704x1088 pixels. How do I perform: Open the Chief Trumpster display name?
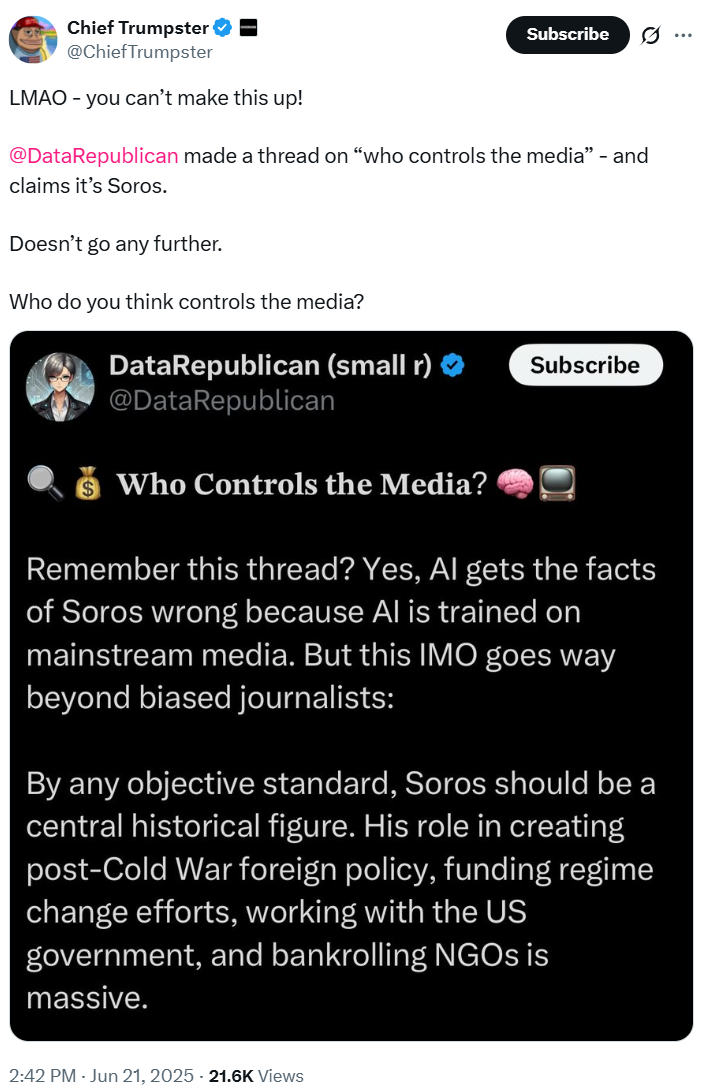click(138, 28)
